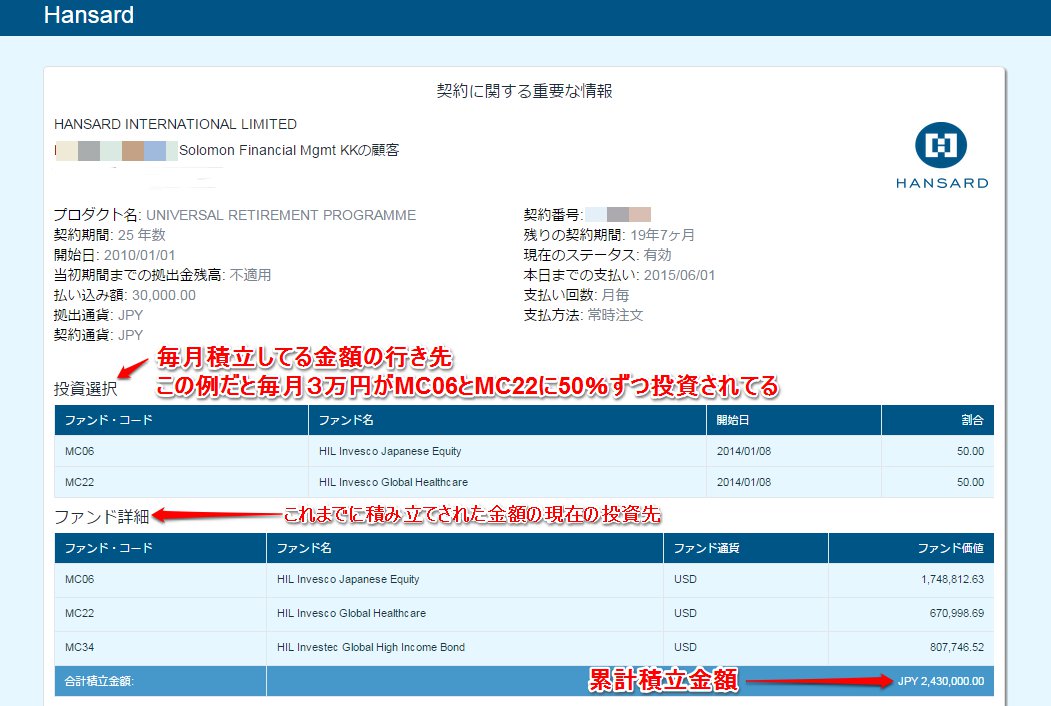
Task: Select the fund value 670,998.69
Action: [956, 613]
